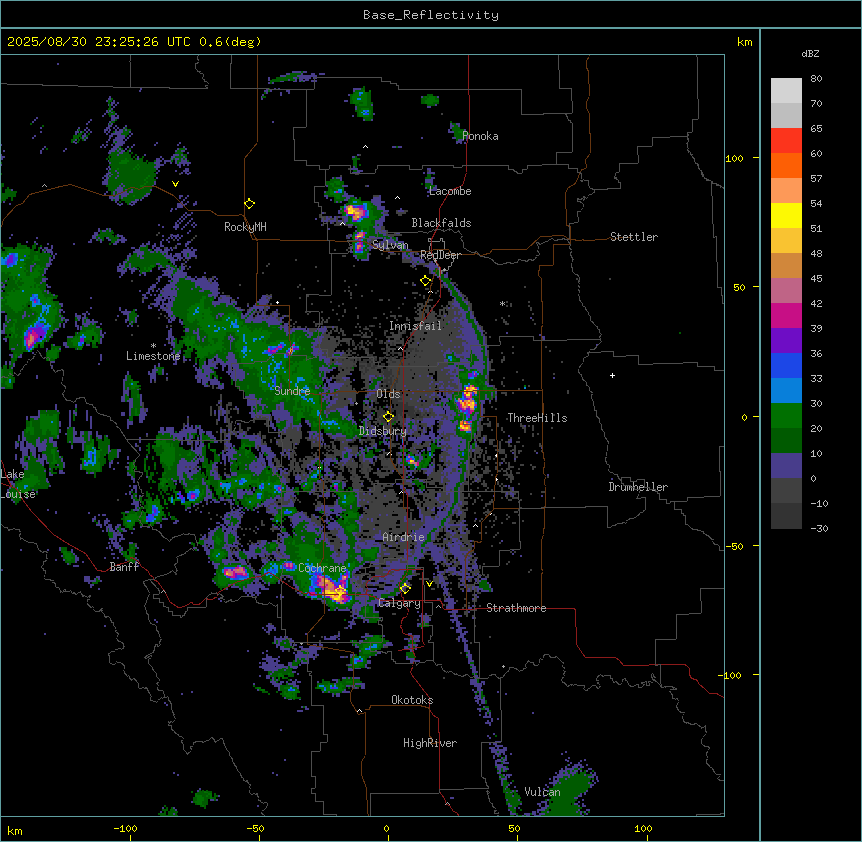Viewport: 862px width, 842px height.
Task: Click the Vulcan label
Action: click(543, 792)
